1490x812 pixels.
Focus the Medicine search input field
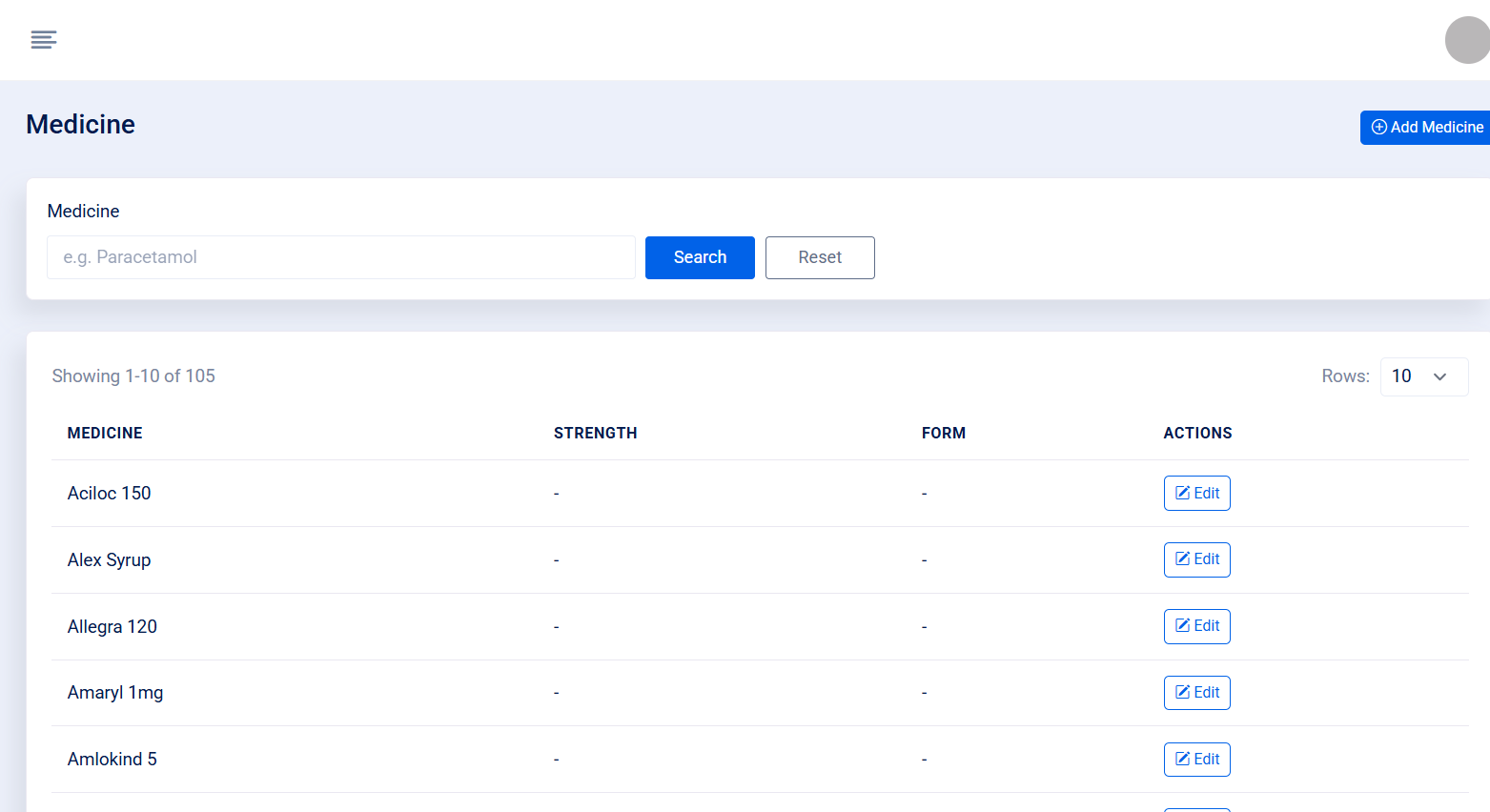(341, 257)
